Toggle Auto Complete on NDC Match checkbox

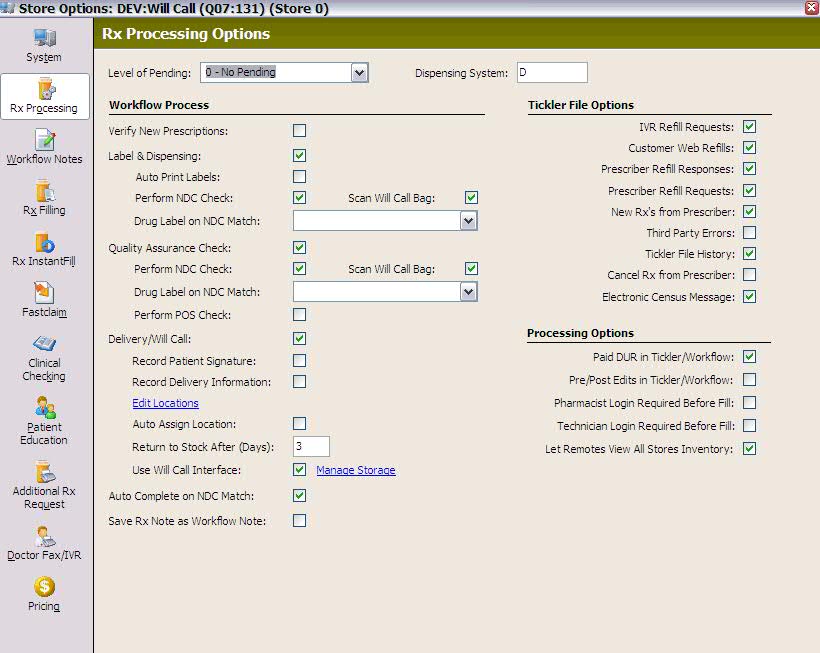pos(300,495)
